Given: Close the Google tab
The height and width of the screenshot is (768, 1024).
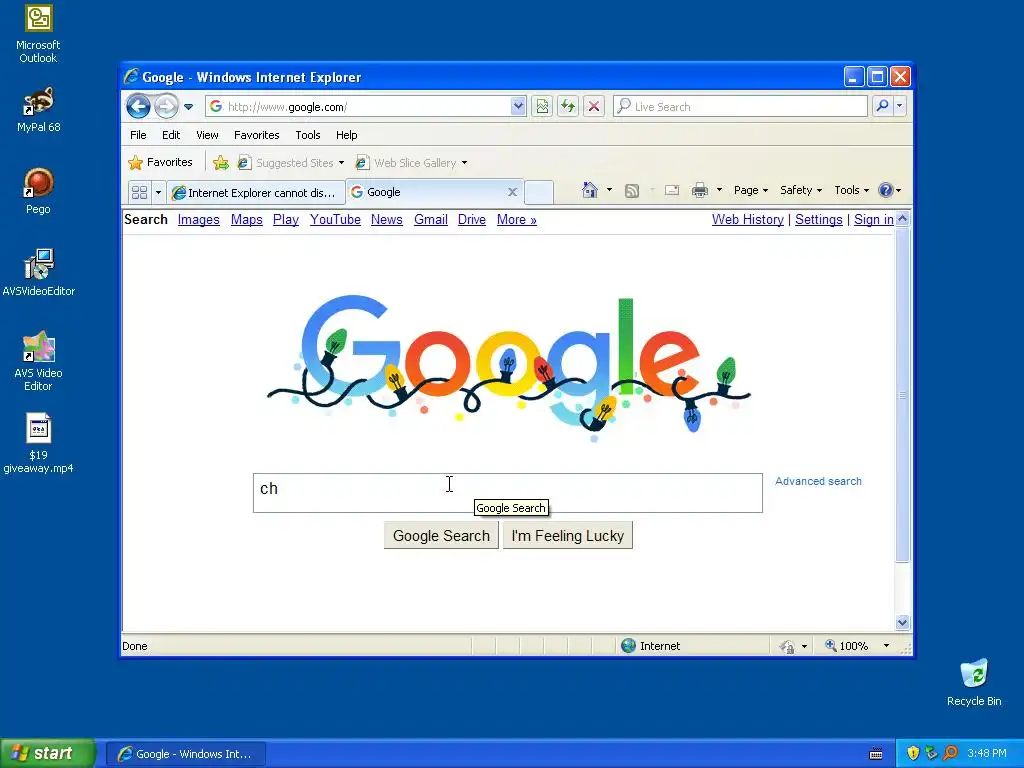Looking at the screenshot, I should pyautogui.click(x=513, y=192).
